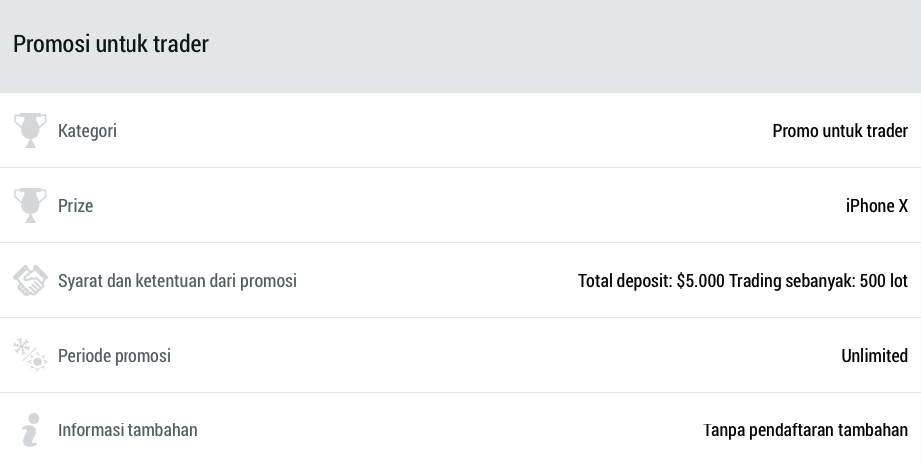The height and width of the screenshot is (465, 921).
Task: Select the Kategori label
Action: (x=87, y=131)
